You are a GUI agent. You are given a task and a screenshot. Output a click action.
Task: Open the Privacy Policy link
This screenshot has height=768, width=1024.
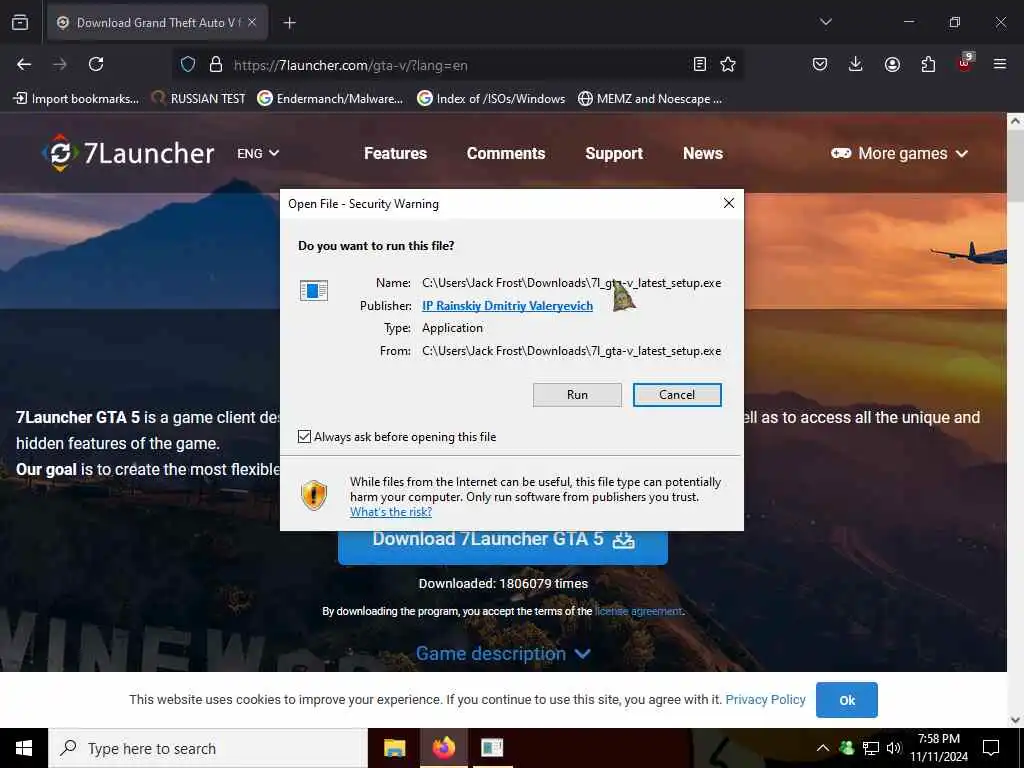pos(765,699)
